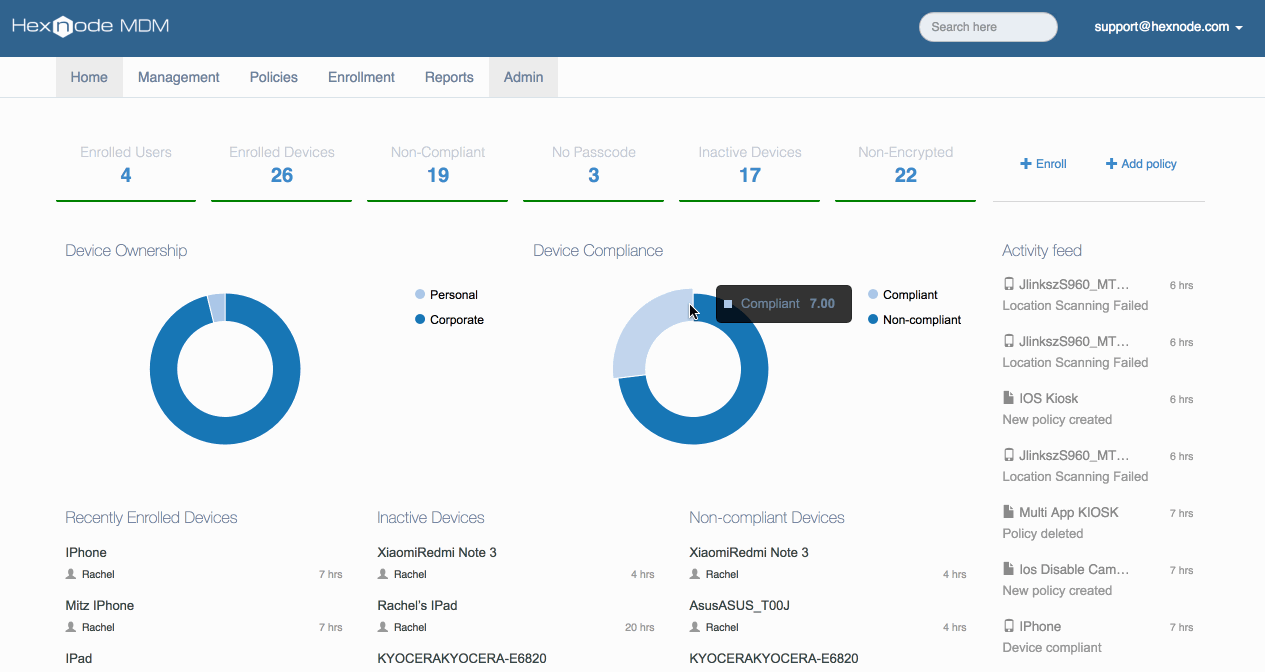Switch to the Admin tab
This screenshot has width=1265, height=672.
click(x=524, y=77)
